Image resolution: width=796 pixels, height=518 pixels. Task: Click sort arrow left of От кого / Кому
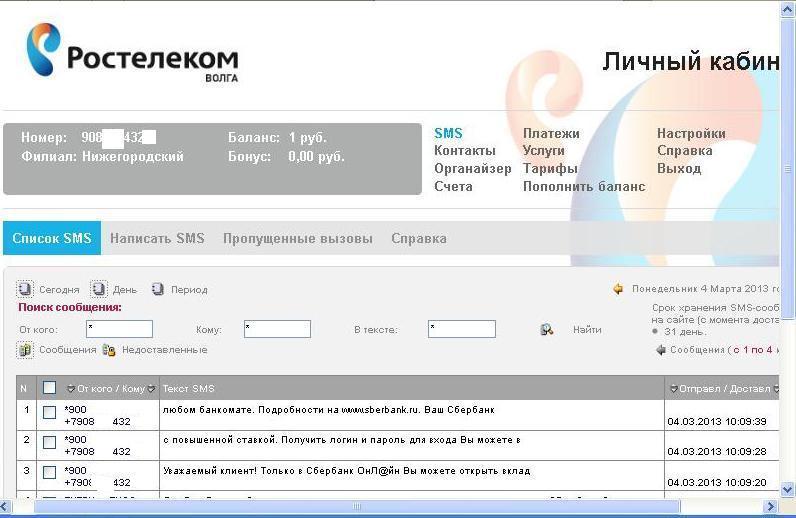coord(71,389)
